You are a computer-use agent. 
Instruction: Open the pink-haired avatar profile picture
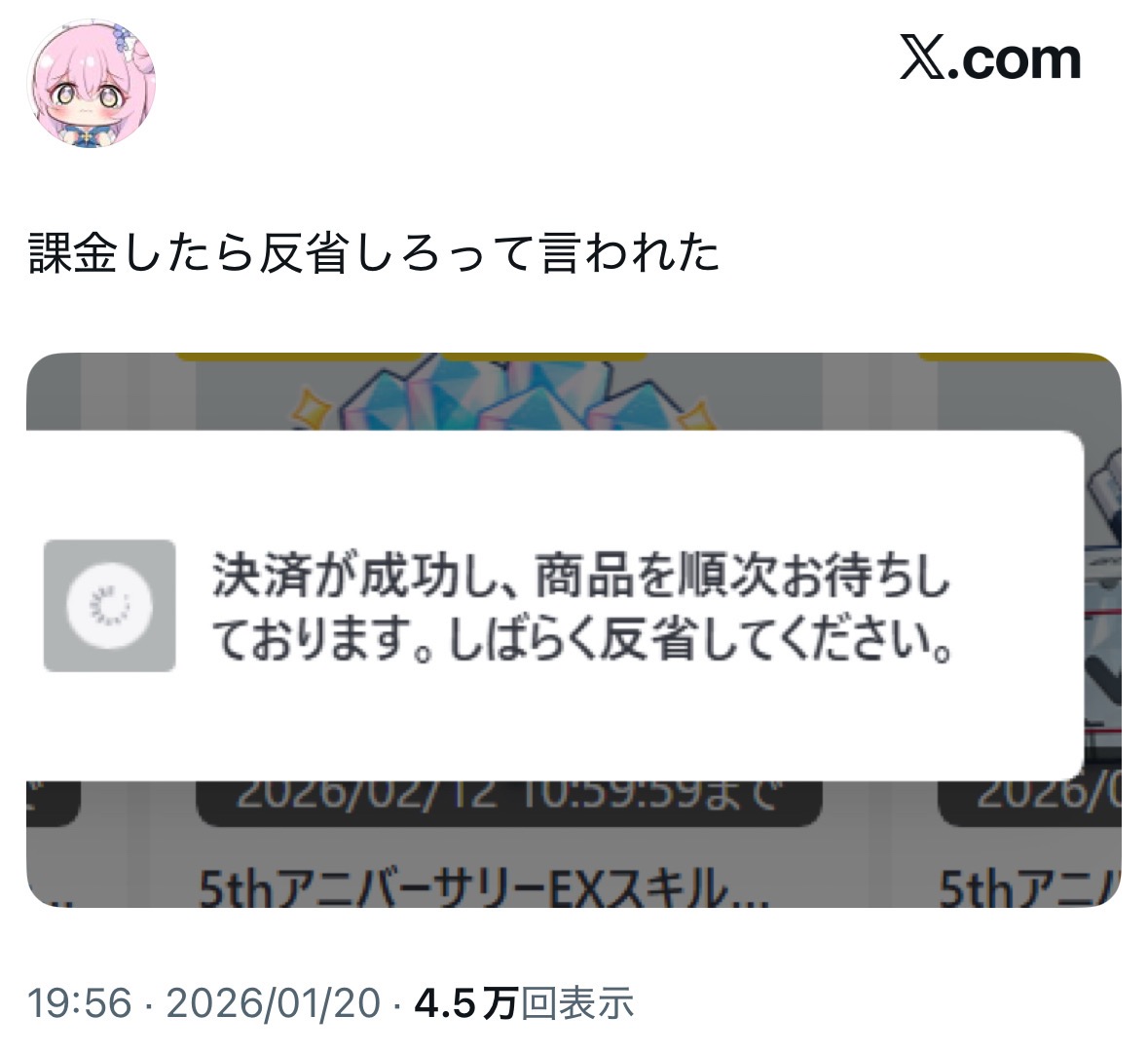(x=91, y=84)
